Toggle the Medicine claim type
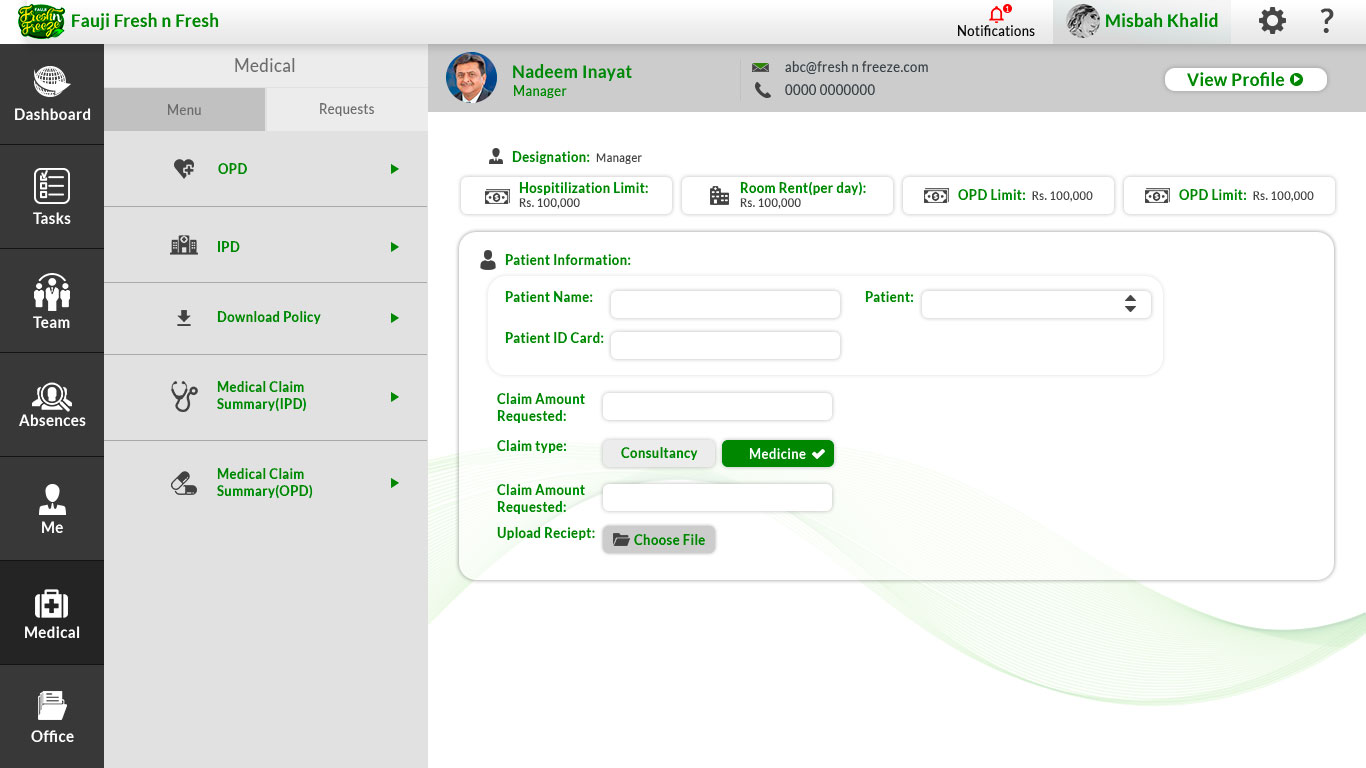The height and width of the screenshot is (768, 1366). 778,454
